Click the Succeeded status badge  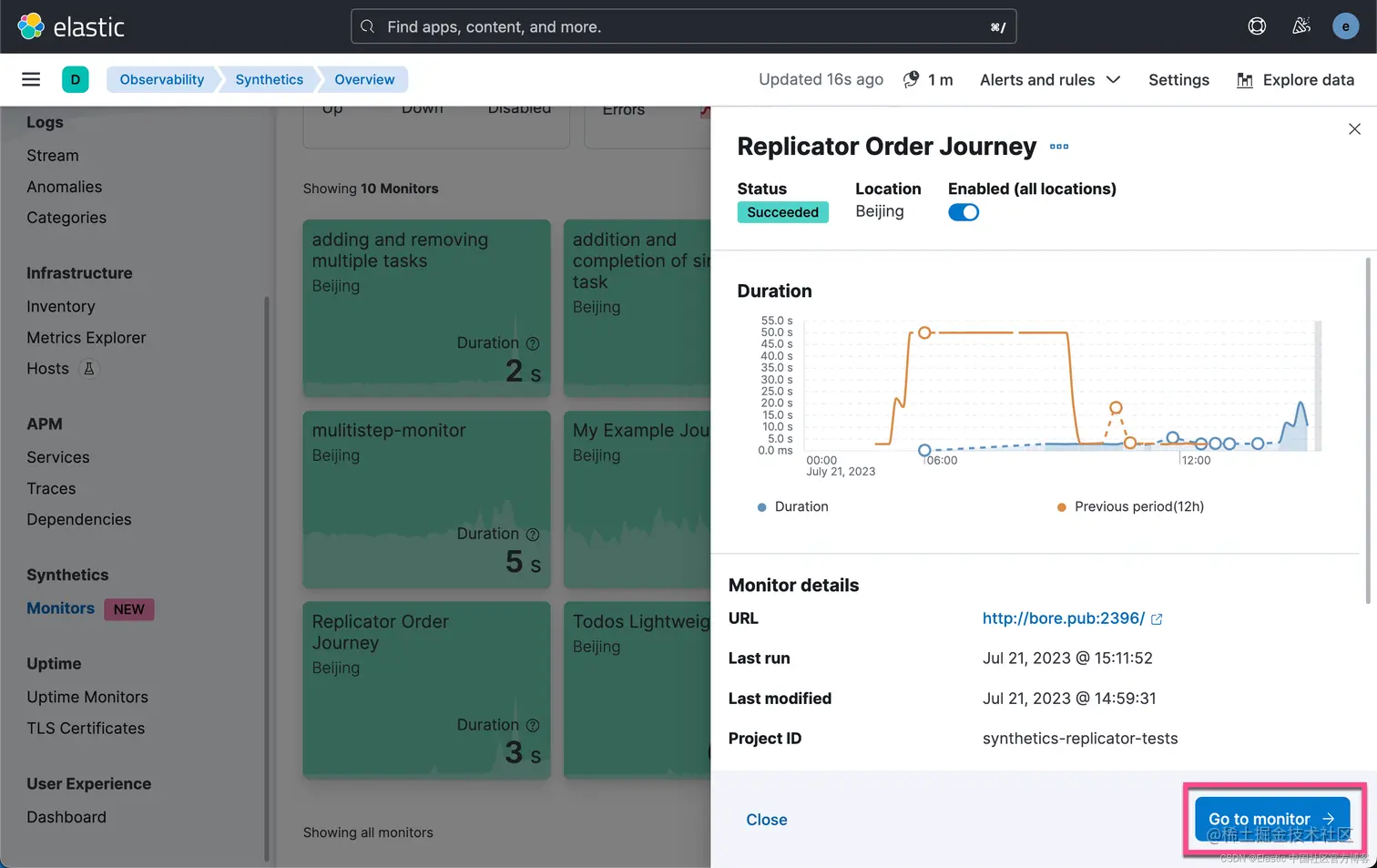tap(783, 212)
